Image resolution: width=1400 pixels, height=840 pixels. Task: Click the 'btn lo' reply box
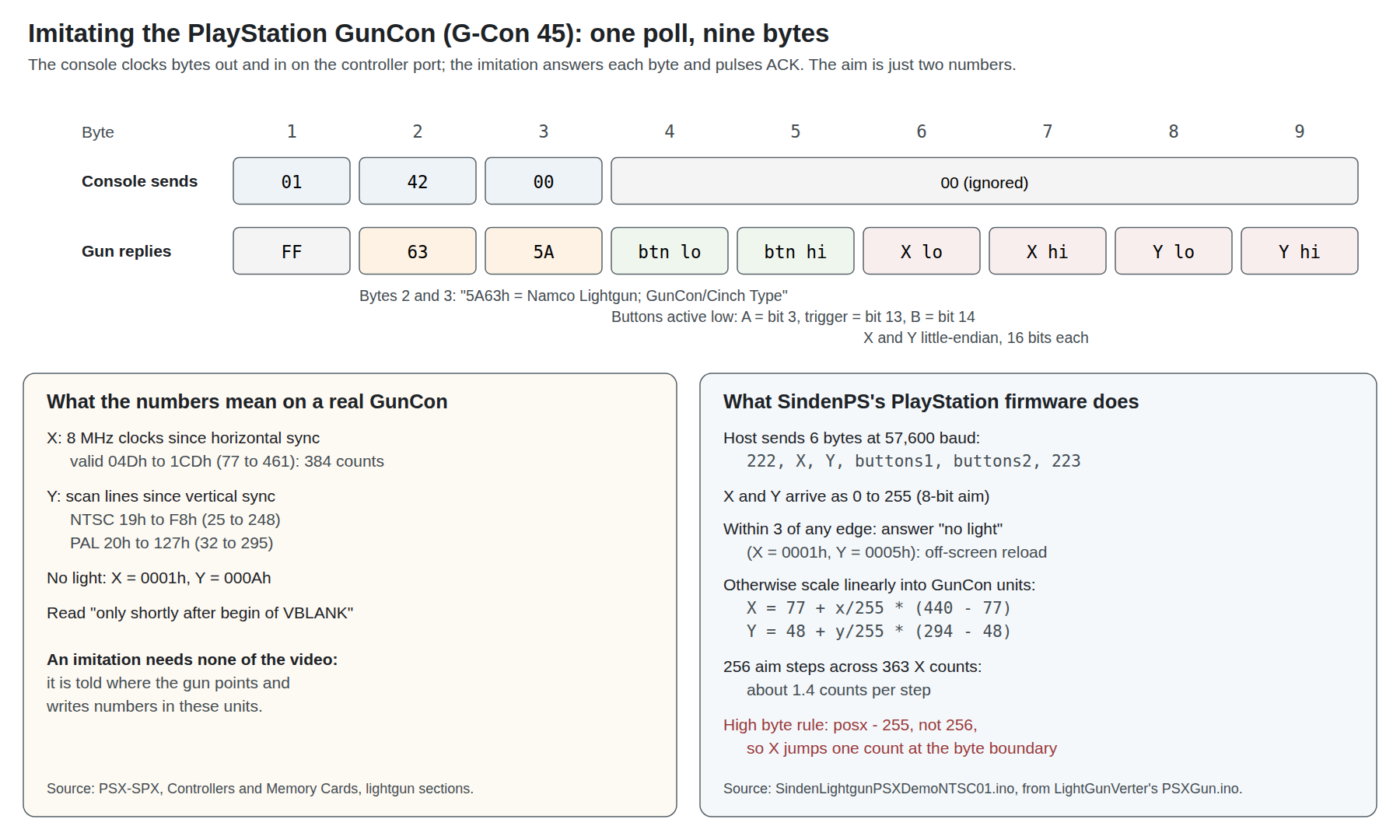coord(670,251)
